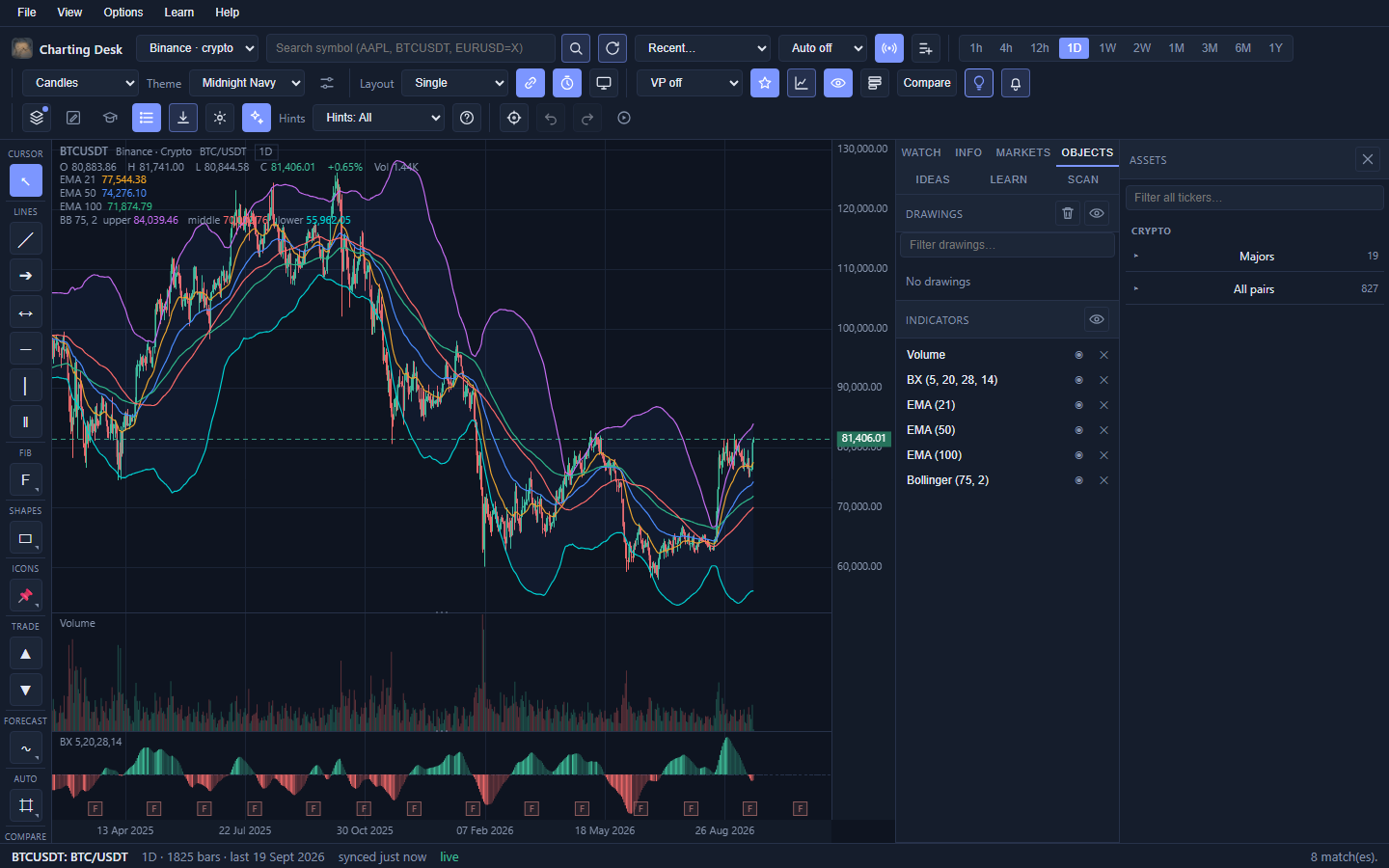Open the VP off dropdown
1389x868 pixels.
(690, 83)
